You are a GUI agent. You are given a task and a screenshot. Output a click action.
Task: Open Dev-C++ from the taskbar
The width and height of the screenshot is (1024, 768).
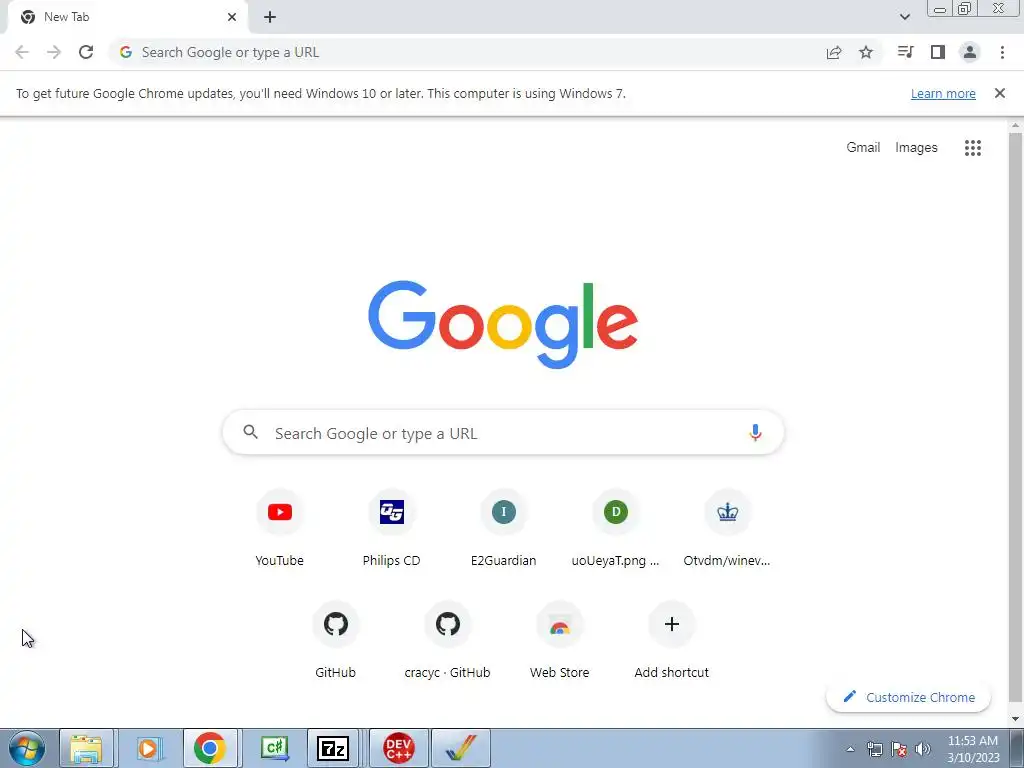399,748
